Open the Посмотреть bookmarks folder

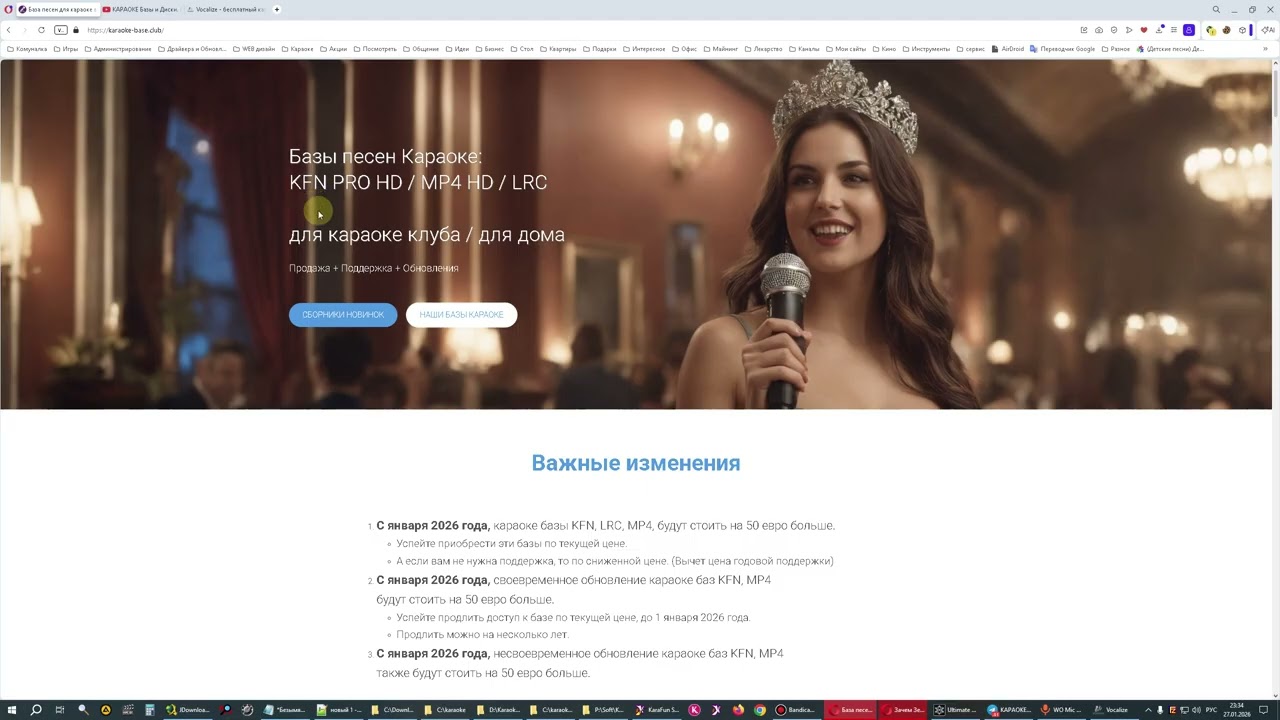375,48
